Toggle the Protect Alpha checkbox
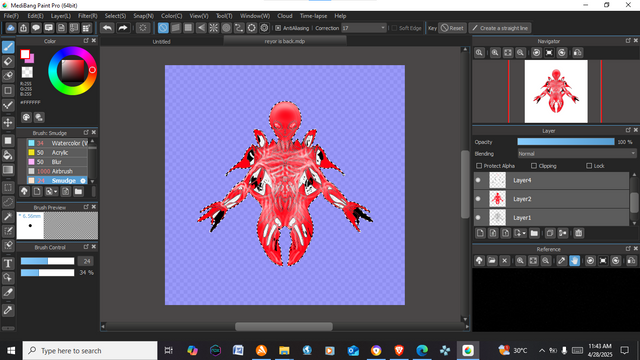This screenshot has width=640, height=360. tap(479, 166)
